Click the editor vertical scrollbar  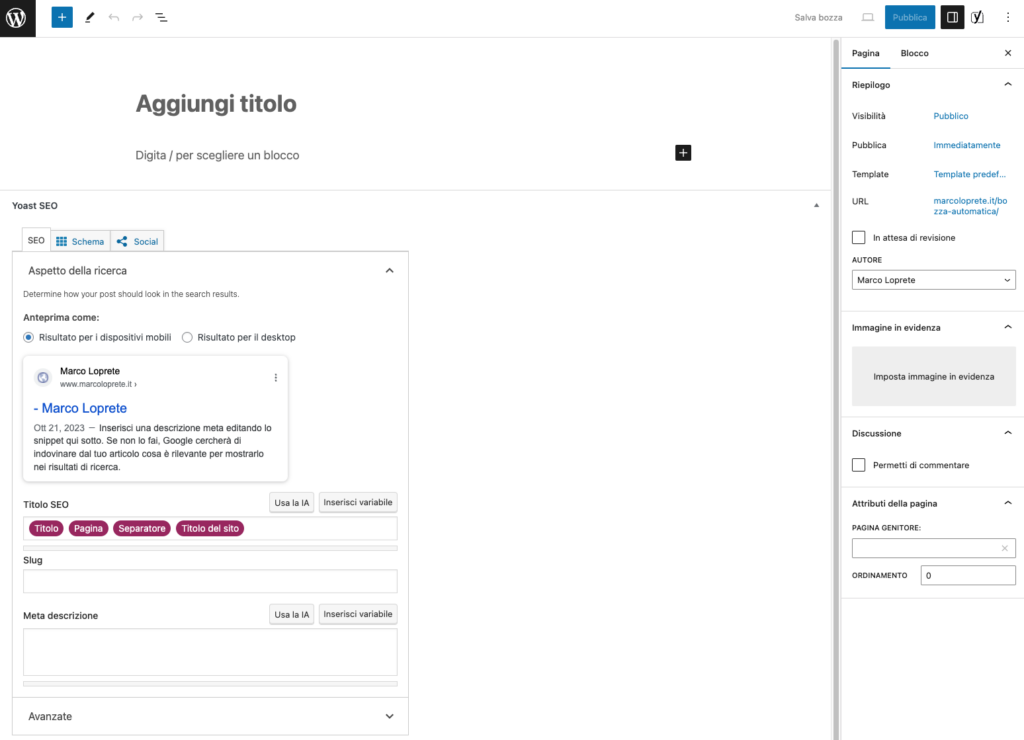coord(836,389)
